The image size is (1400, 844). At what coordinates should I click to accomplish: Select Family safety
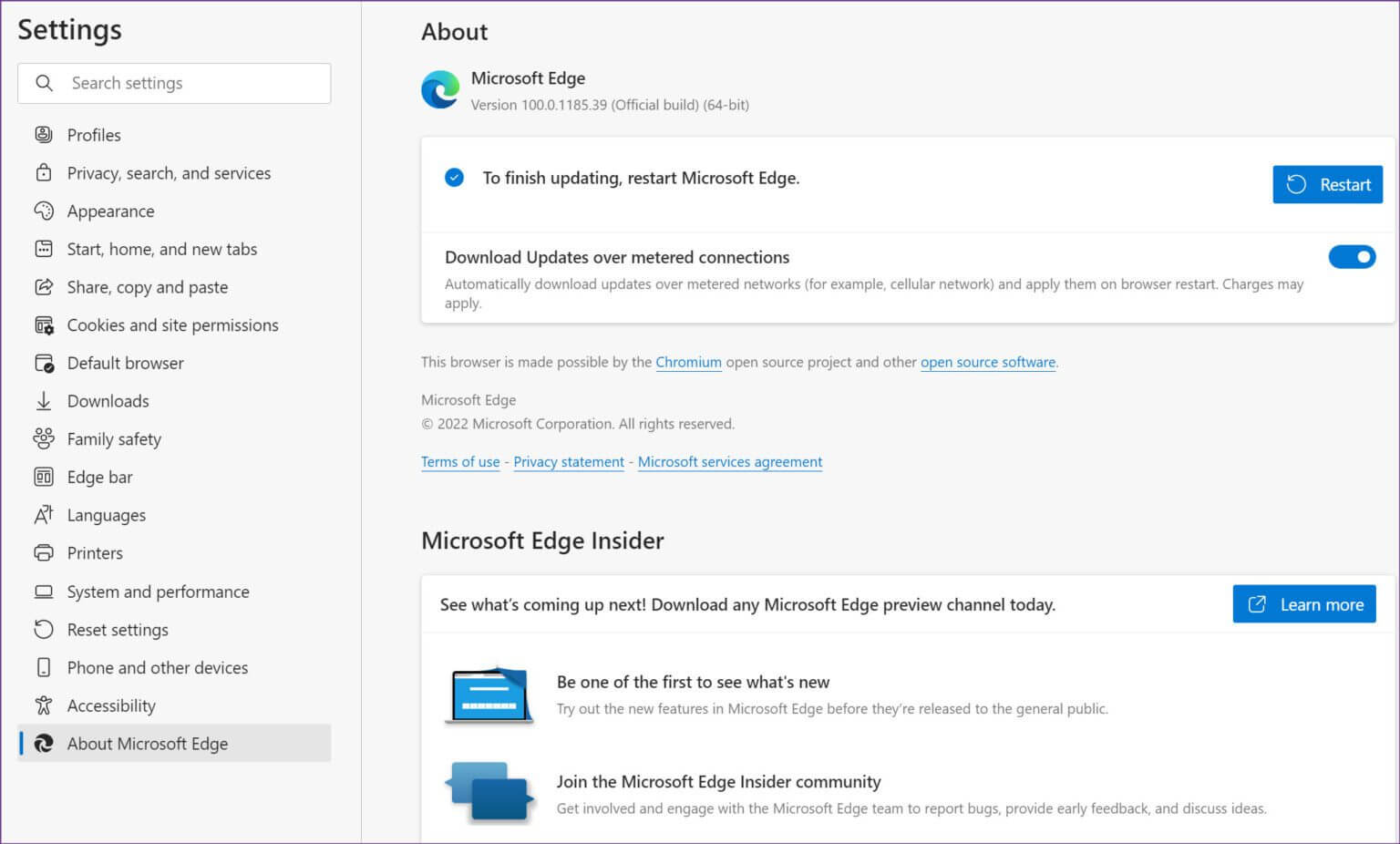tap(174, 439)
